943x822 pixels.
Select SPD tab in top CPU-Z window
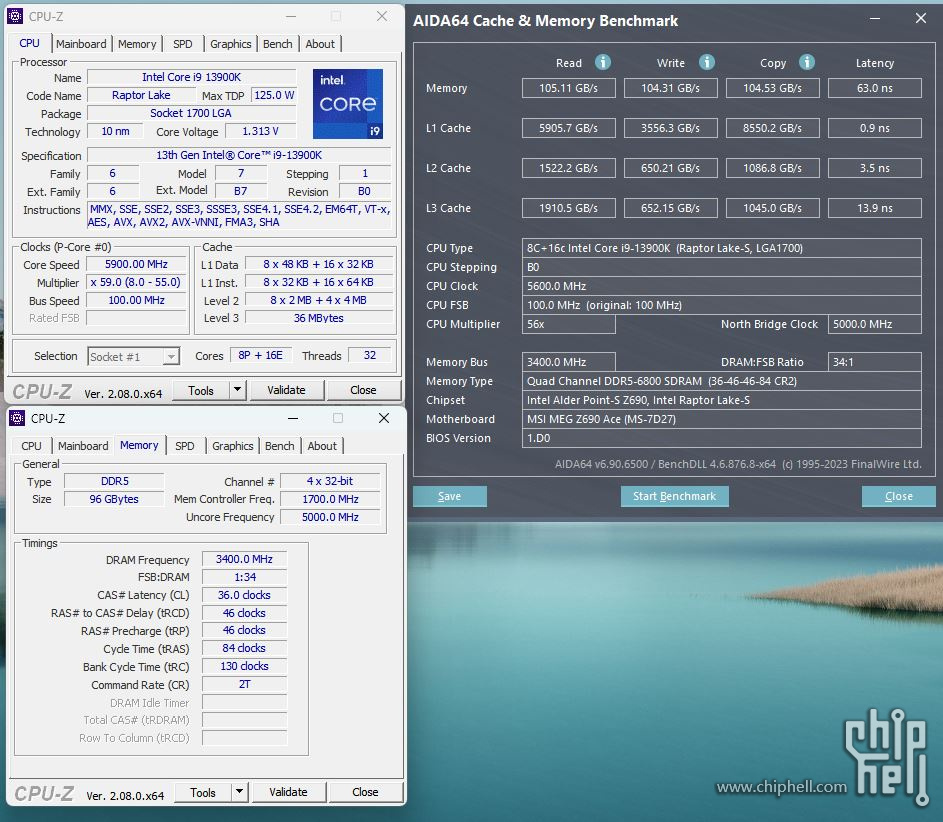tap(183, 44)
